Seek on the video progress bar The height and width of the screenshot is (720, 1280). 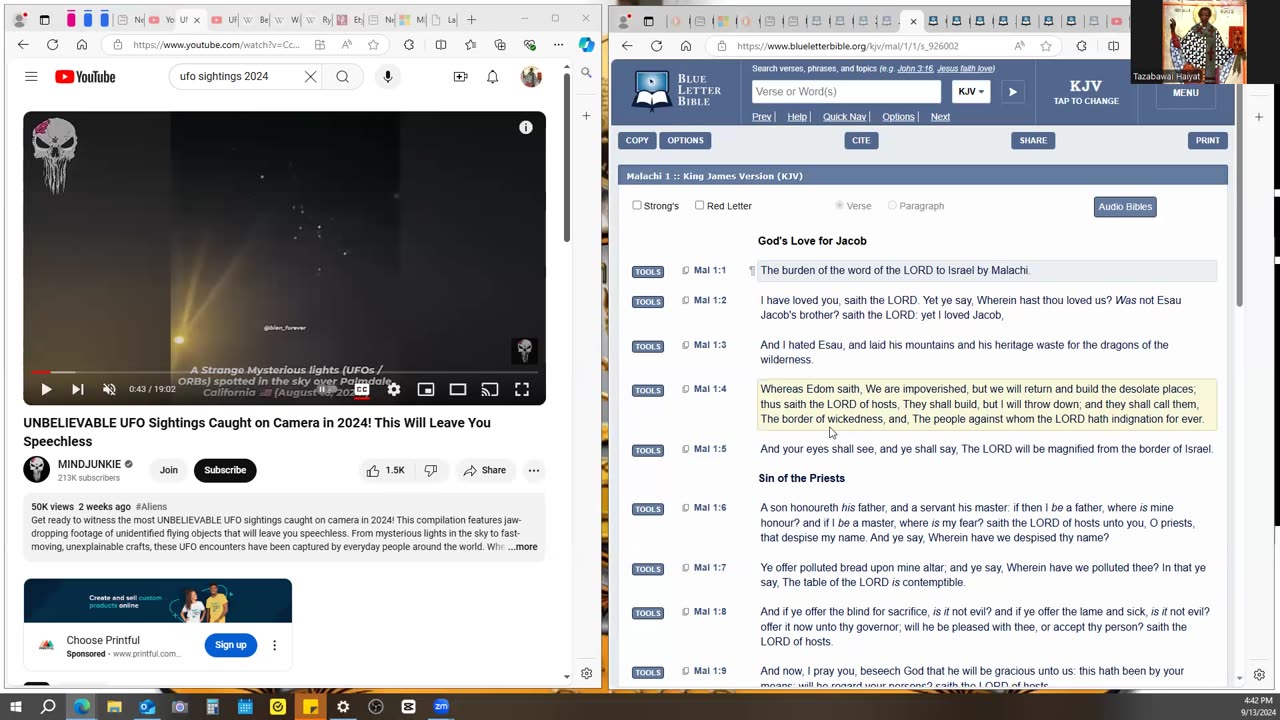point(284,372)
